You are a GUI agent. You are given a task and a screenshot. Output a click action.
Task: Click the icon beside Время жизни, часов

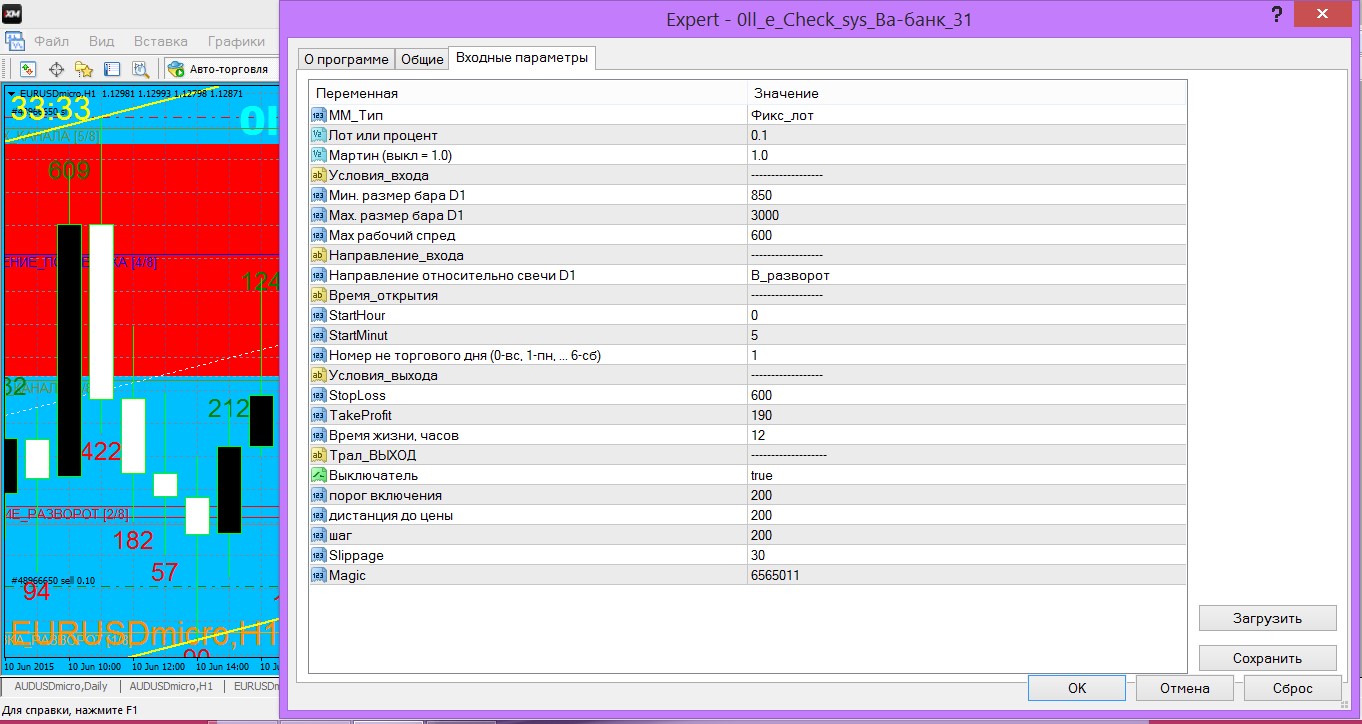coord(318,435)
